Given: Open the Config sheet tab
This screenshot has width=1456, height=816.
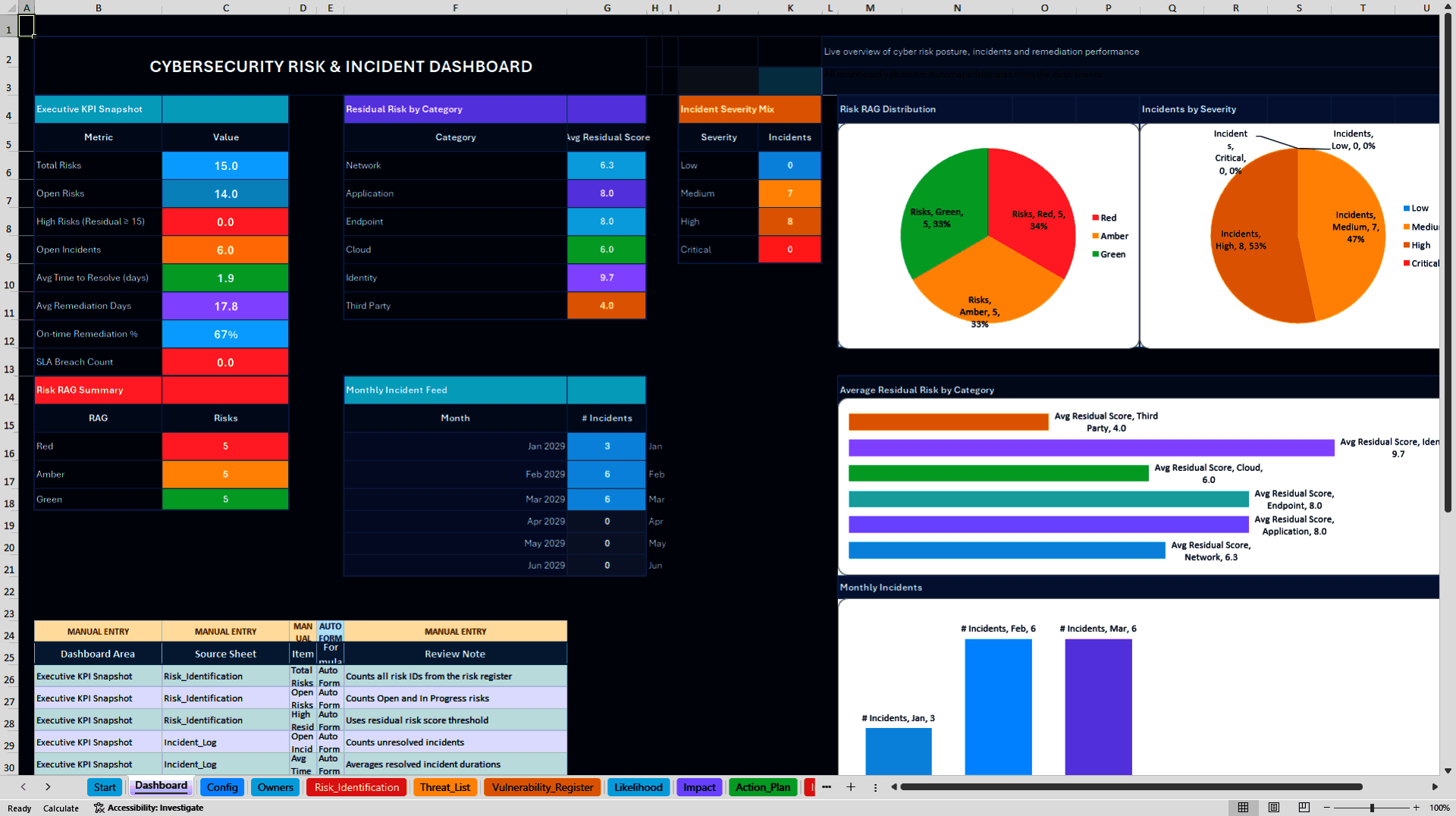Looking at the screenshot, I should (222, 787).
